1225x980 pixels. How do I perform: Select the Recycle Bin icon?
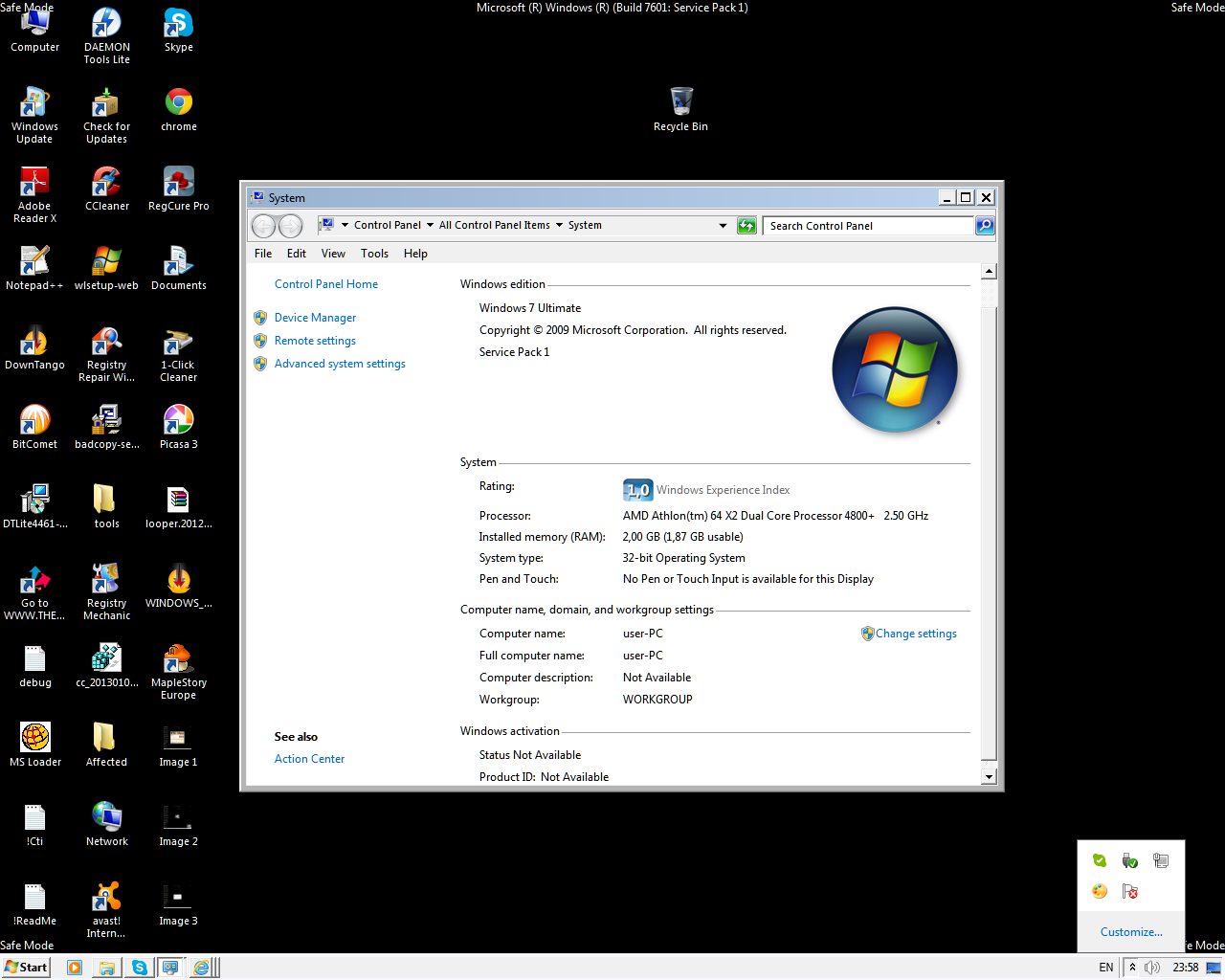680,109
